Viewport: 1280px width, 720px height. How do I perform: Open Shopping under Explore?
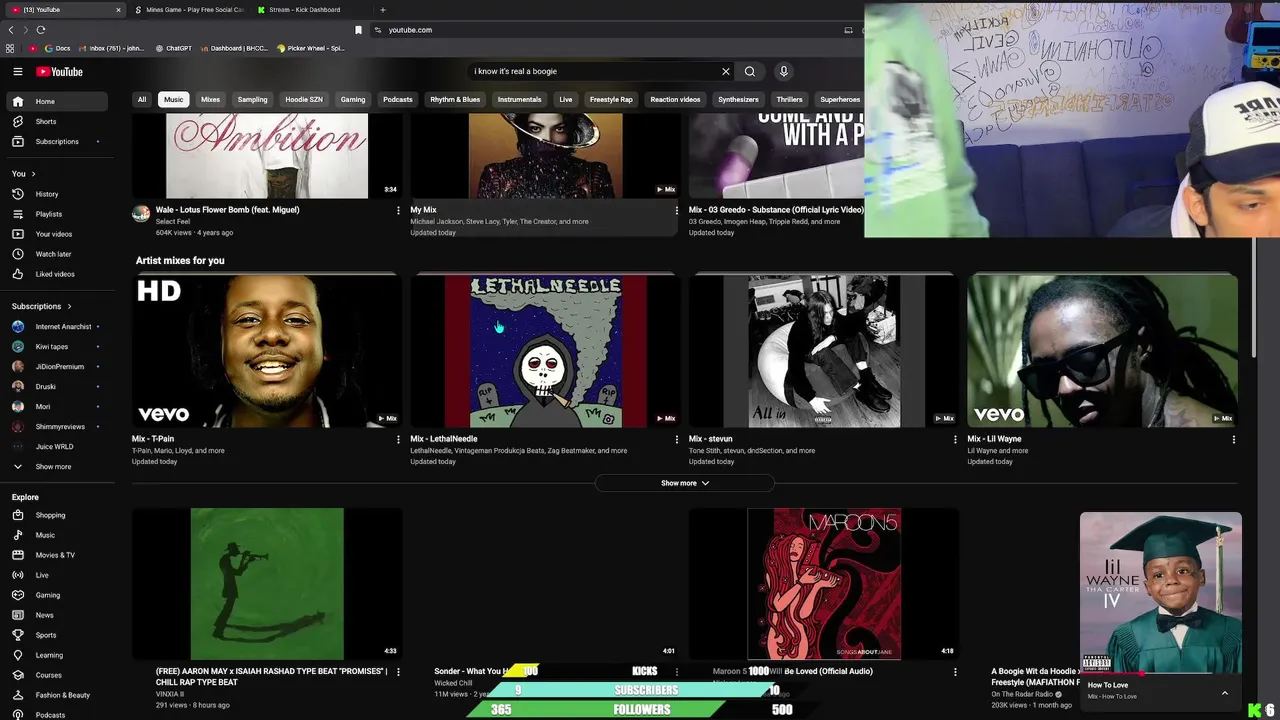[58, 515]
